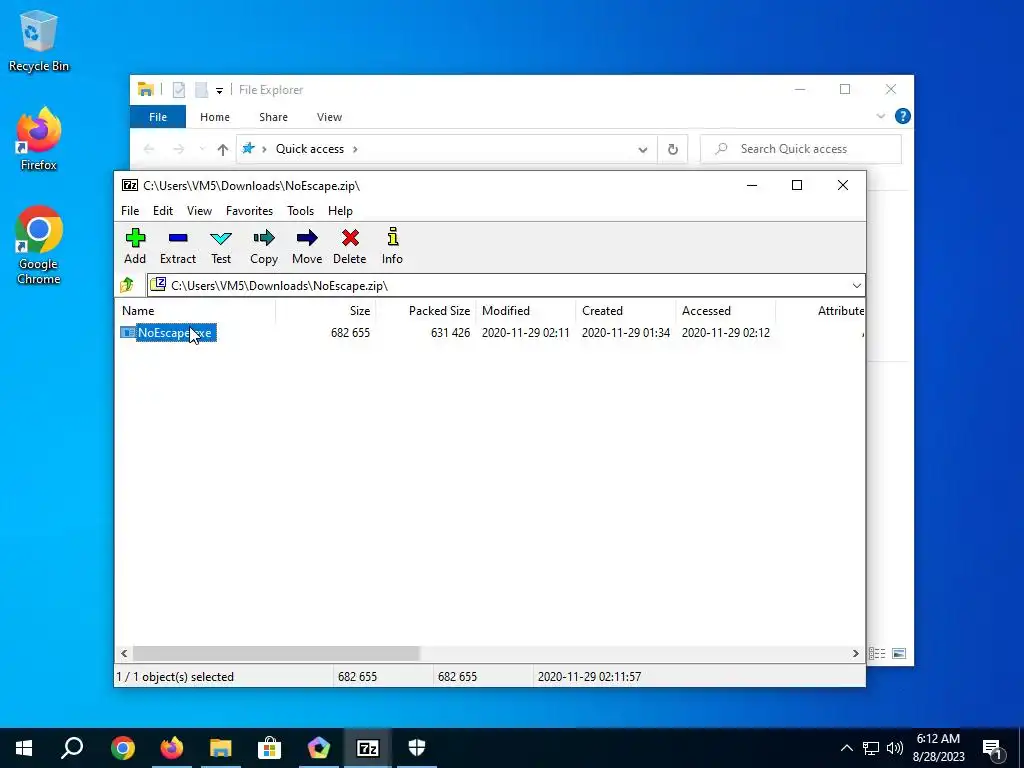Click the Add button in 7-Zip toolbar
The width and height of the screenshot is (1024, 768).
click(x=135, y=246)
